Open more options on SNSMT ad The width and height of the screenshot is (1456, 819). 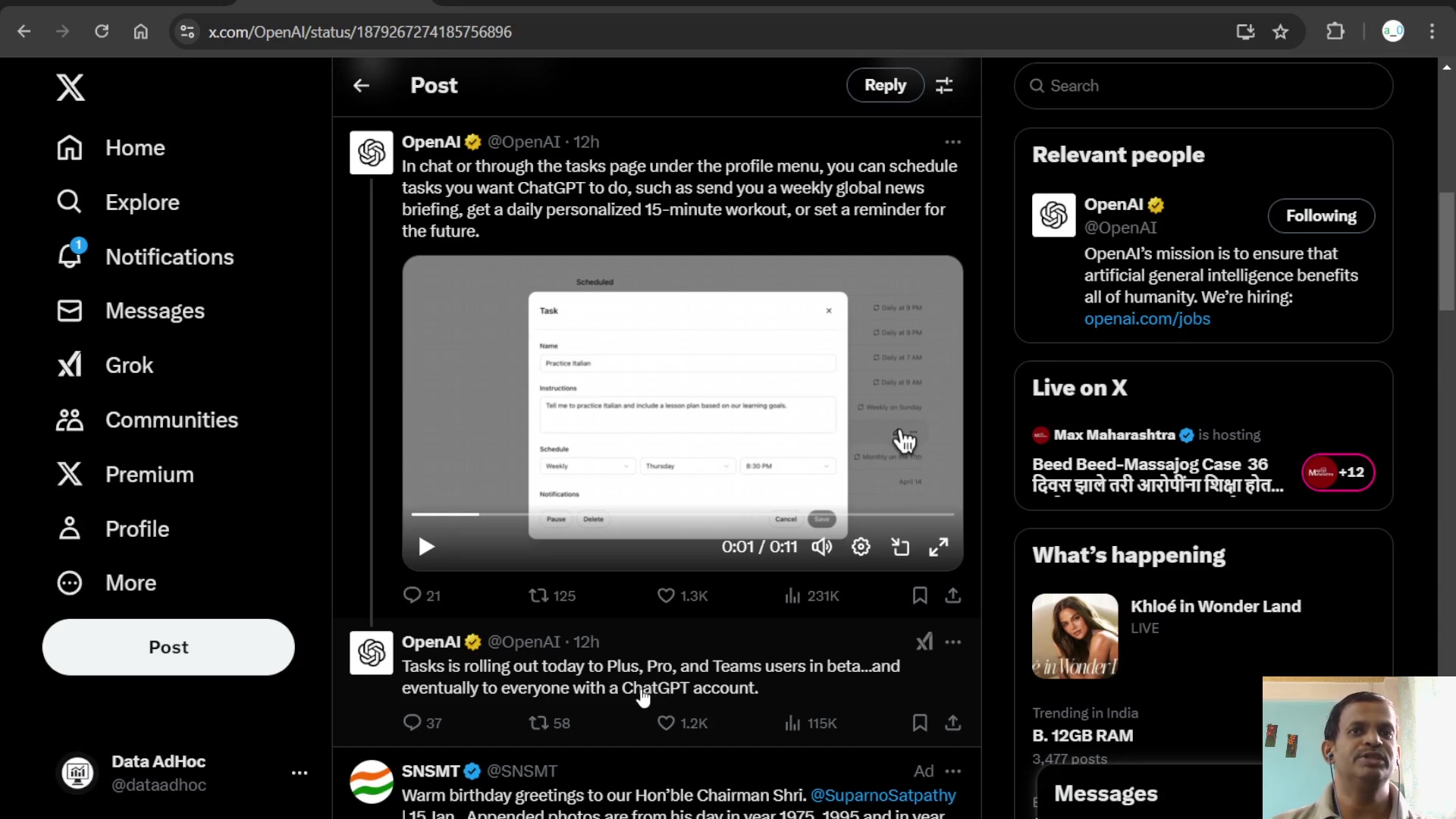click(x=953, y=771)
